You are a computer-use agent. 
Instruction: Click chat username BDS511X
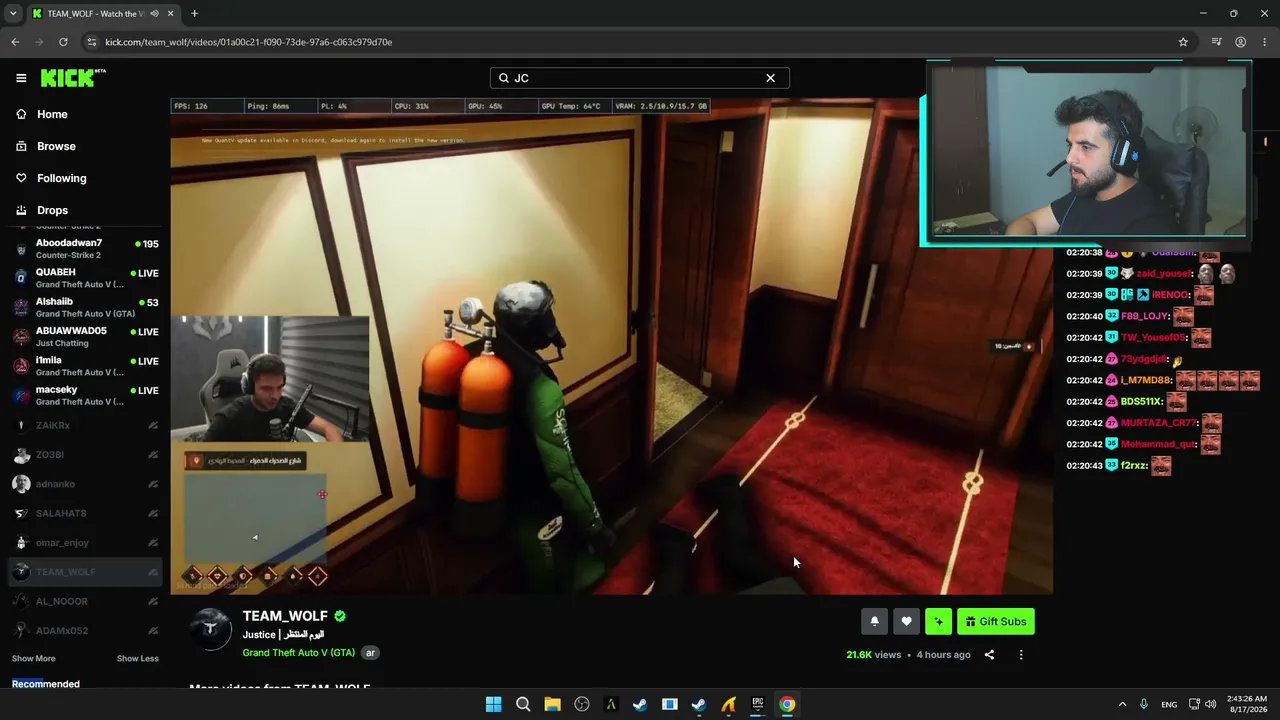coord(1141,402)
